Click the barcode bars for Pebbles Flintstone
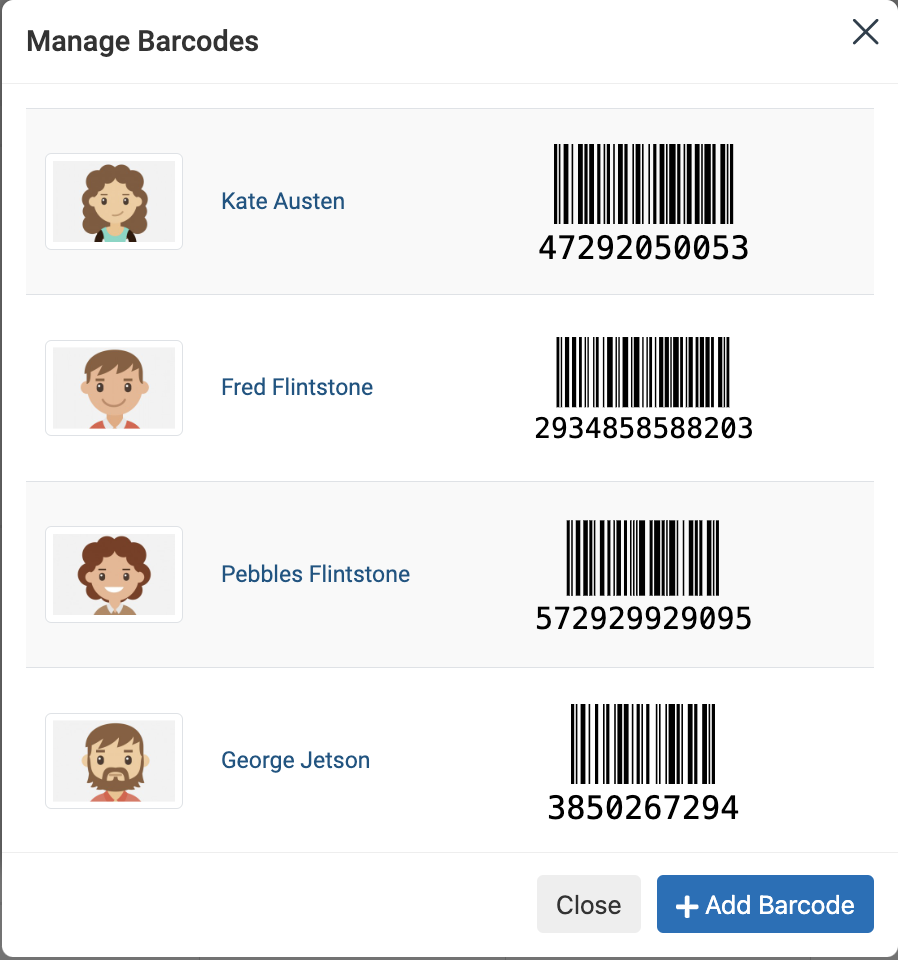The width and height of the screenshot is (898, 960). pos(643,557)
